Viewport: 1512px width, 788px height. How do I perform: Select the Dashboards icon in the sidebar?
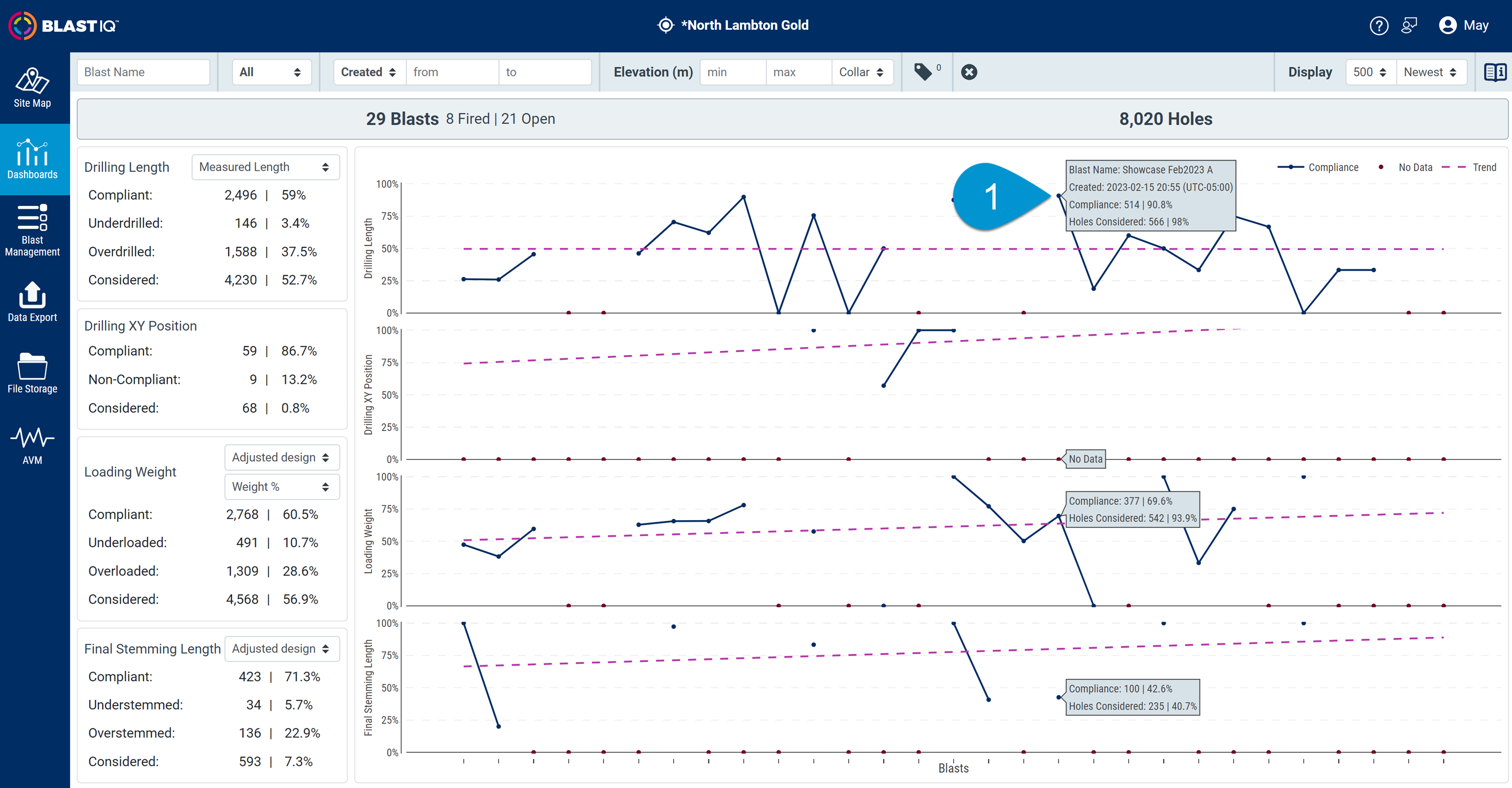[32, 159]
